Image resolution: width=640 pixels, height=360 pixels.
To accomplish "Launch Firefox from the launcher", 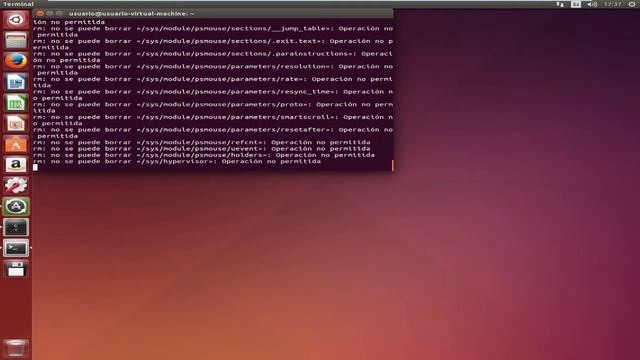I will click(16, 61).
